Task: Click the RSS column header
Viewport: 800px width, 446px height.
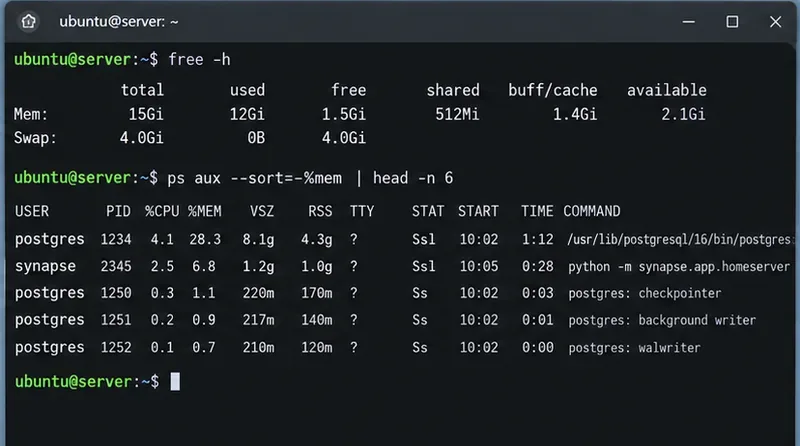Action: tap(320, 211)
